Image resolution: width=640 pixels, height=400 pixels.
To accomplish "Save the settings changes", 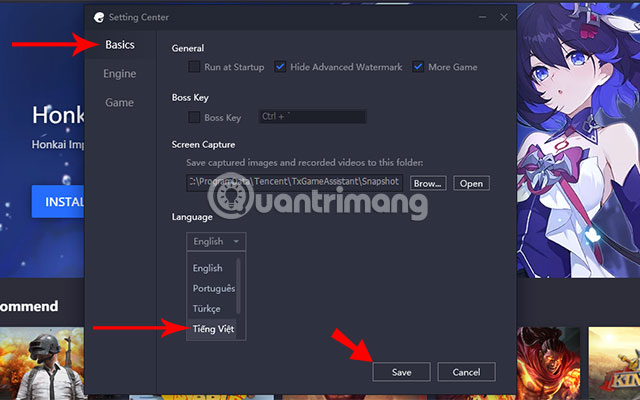I will coord(401,372).
